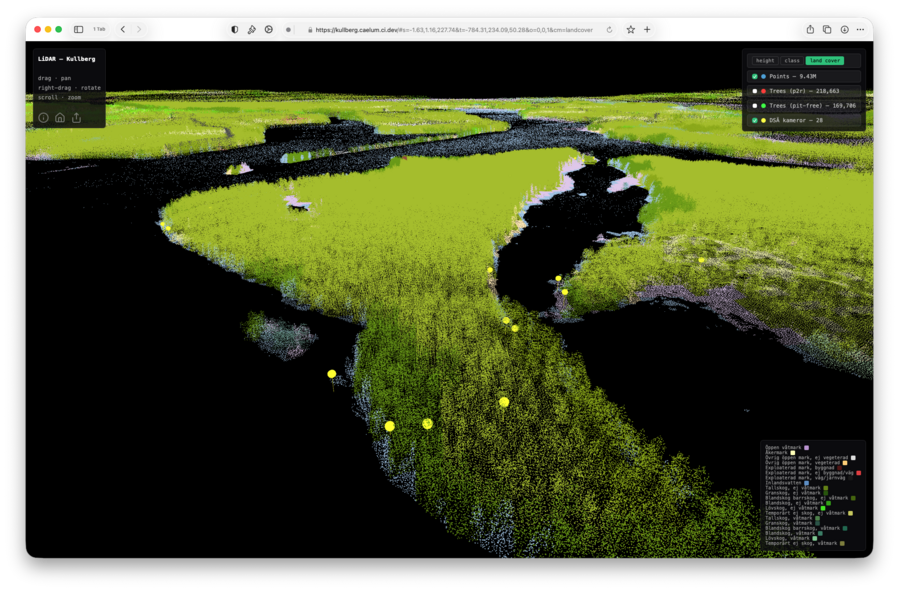The width and height of the screenshot is (899, 592).
Task: Toggle the browser sidebar icon
Action: 78,30
